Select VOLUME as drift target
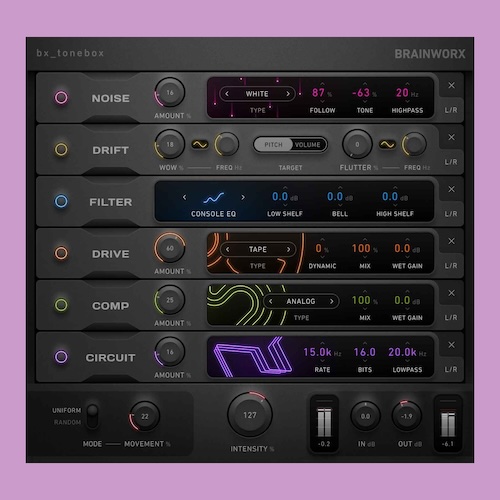500x500 pixels. click(308, 145)
